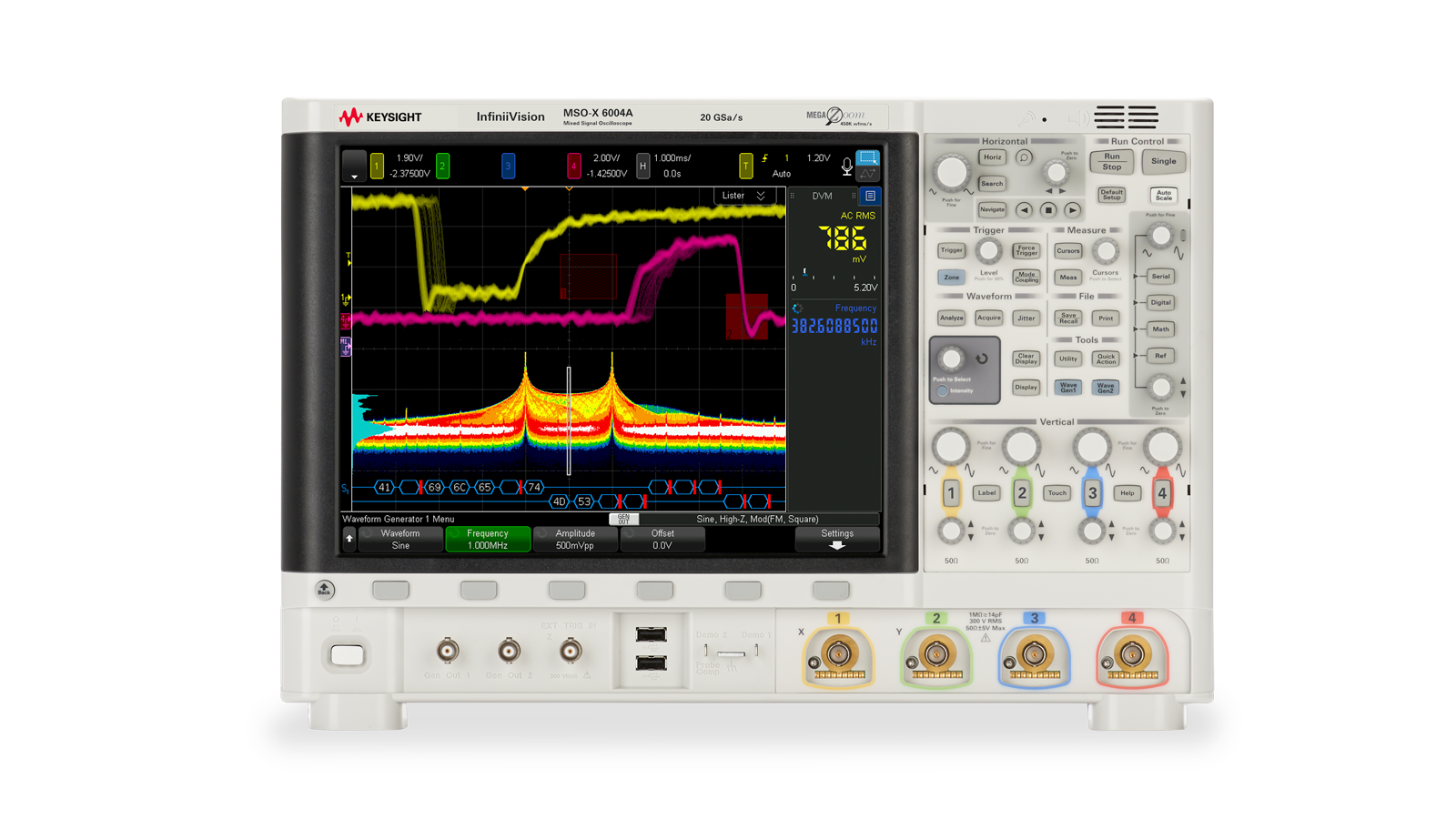1456x819 pixels.
Task: Click the Auto Scale key
Action: (x=1164, y=195)
